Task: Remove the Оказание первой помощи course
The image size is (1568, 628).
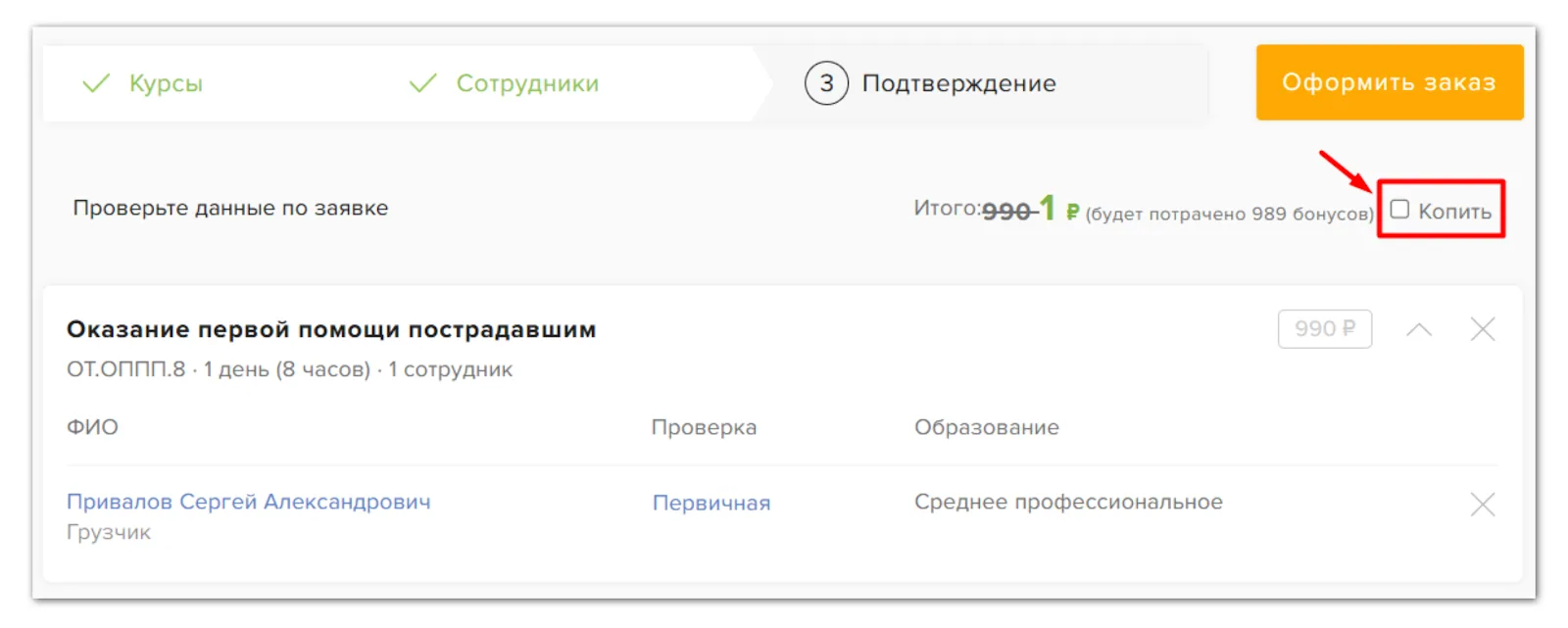Action: tap(1482, 329)
